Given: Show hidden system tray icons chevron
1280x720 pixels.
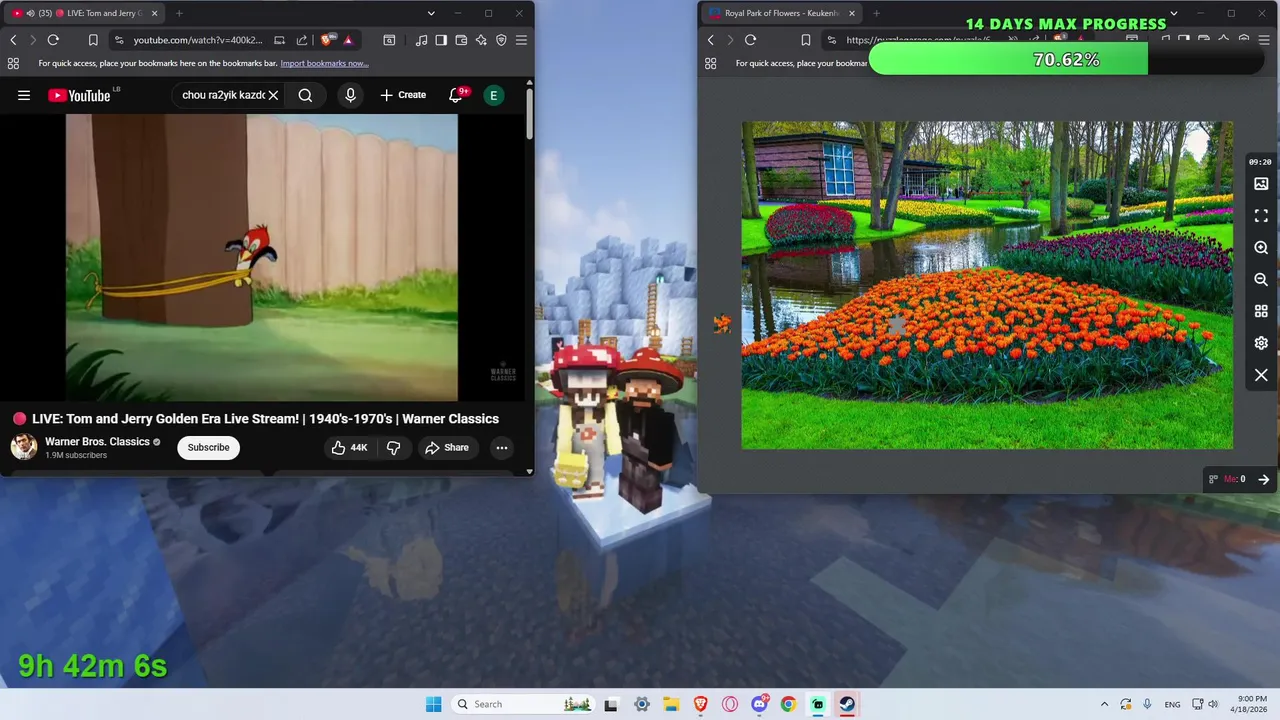Looking at the screenshot, I should pyautogui.click(x=1104, y=704).
